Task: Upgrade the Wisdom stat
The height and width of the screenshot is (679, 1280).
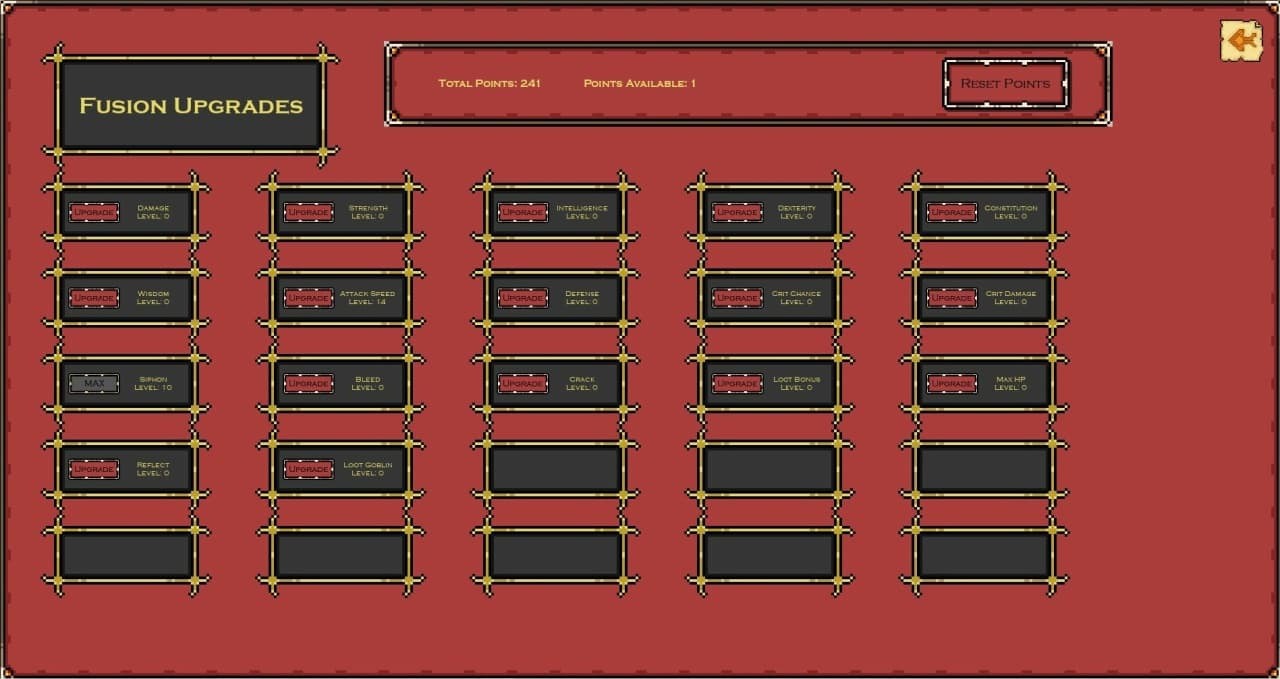Action: click(94, 297)
